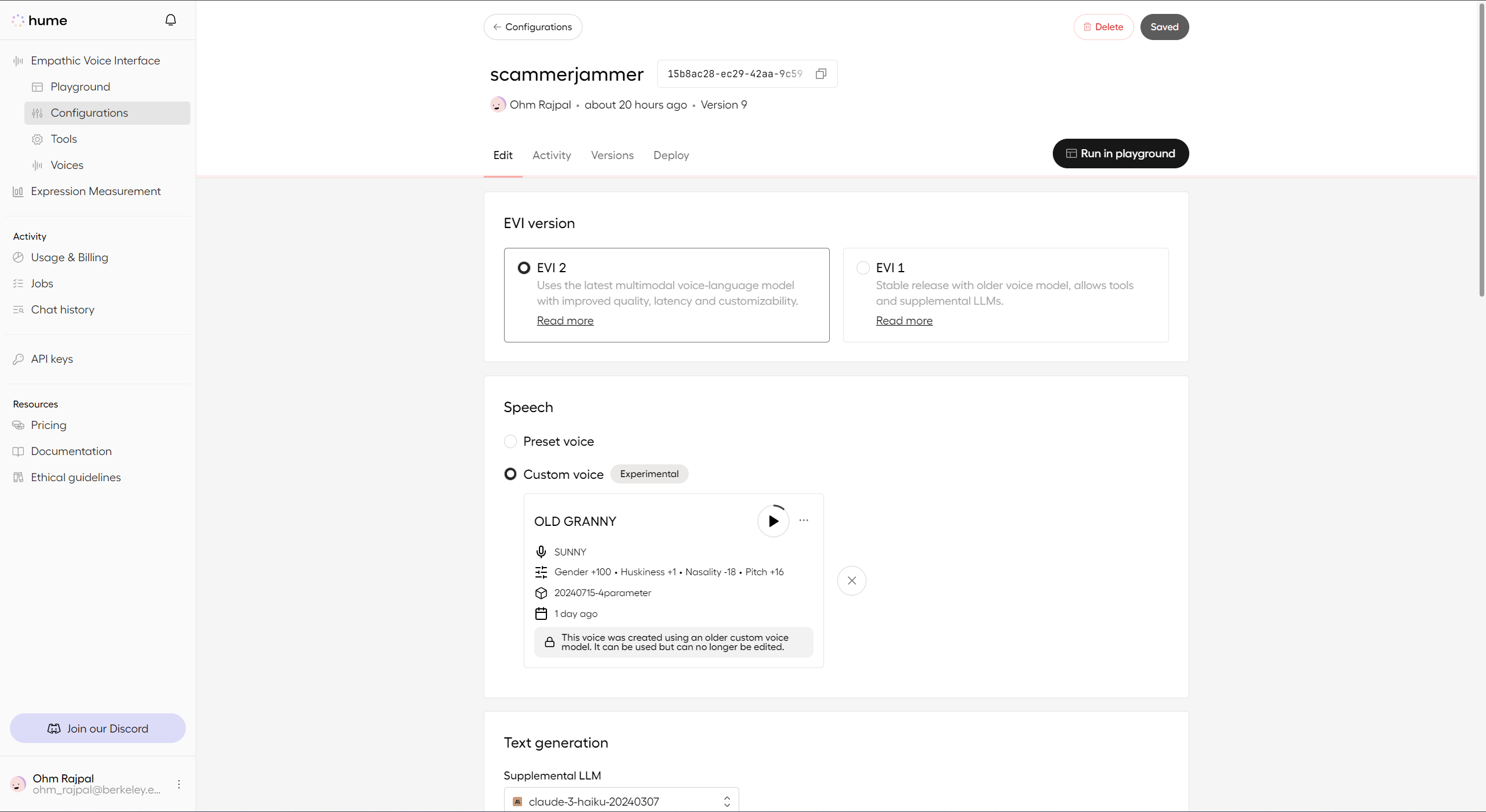This screenshot has height=812, width=1486.
Task: Select the Preset voice radio button
Action: pos(510,442)
